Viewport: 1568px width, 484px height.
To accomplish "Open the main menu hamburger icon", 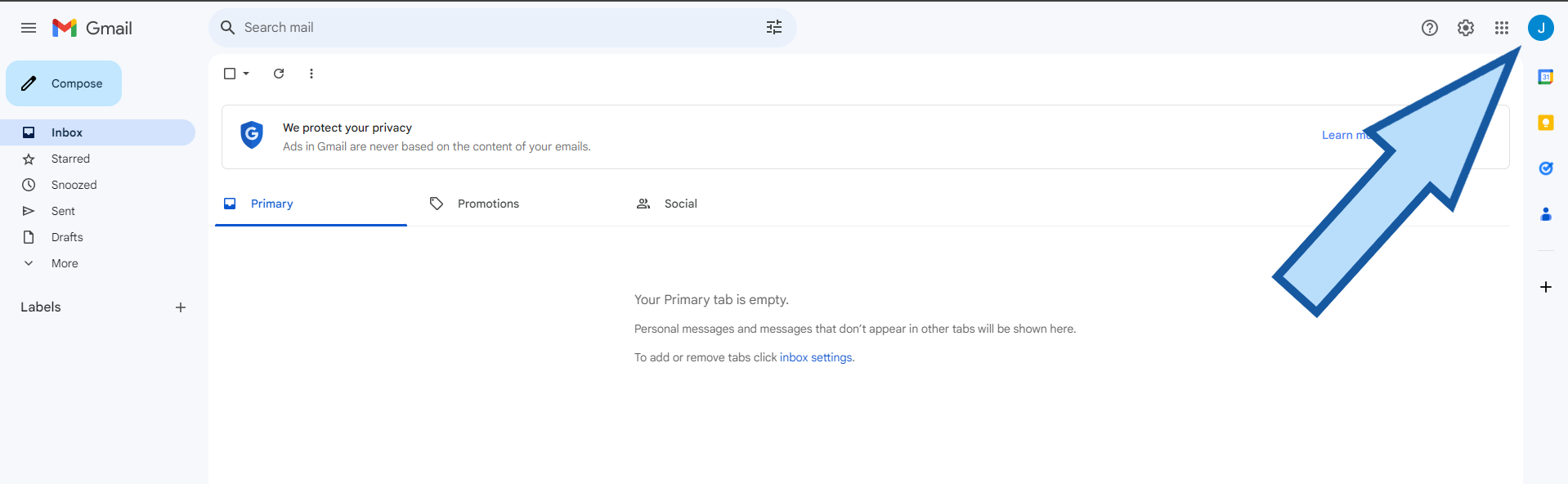I will (x=29, y=28).
